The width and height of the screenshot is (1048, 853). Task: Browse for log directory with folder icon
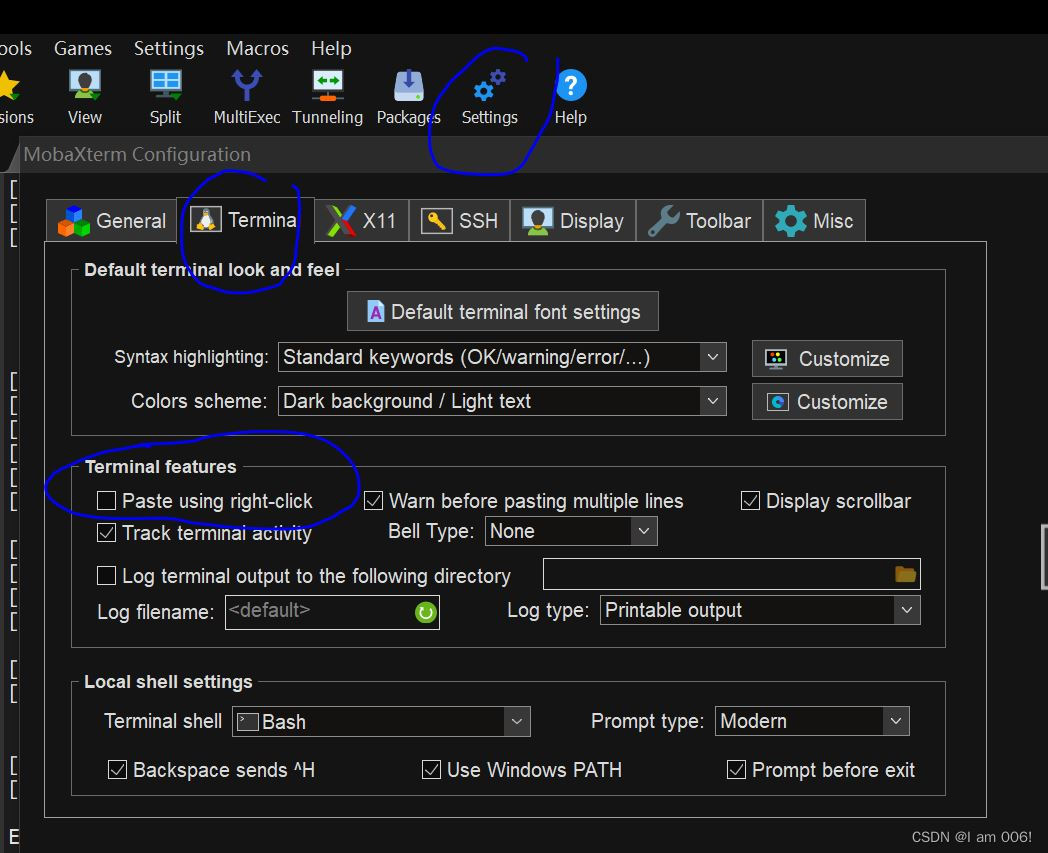tap(905, 574)
